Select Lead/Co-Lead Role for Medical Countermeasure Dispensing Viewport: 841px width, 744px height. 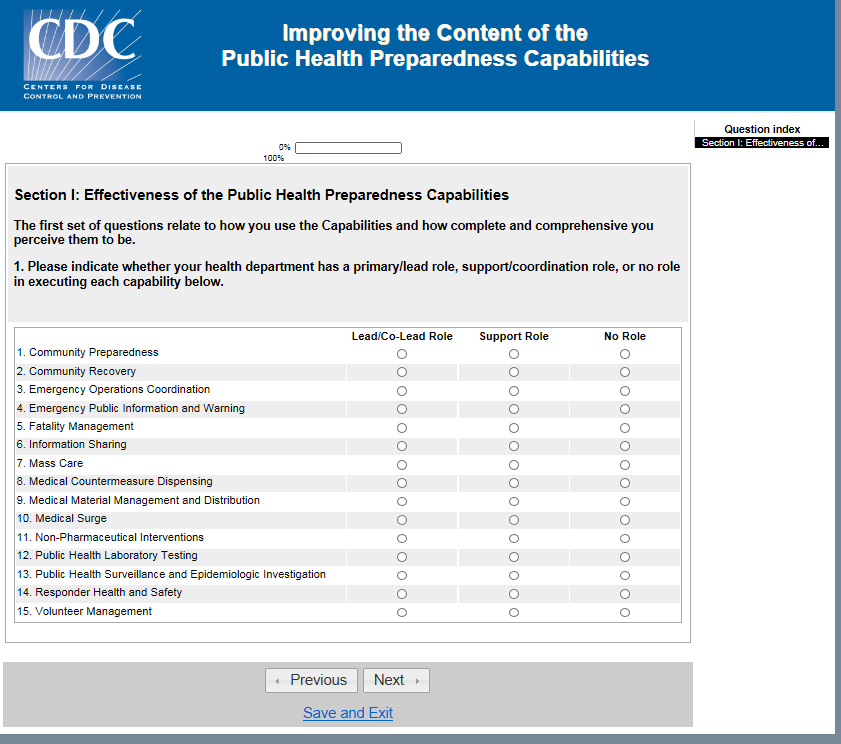[x=402, y=483]
